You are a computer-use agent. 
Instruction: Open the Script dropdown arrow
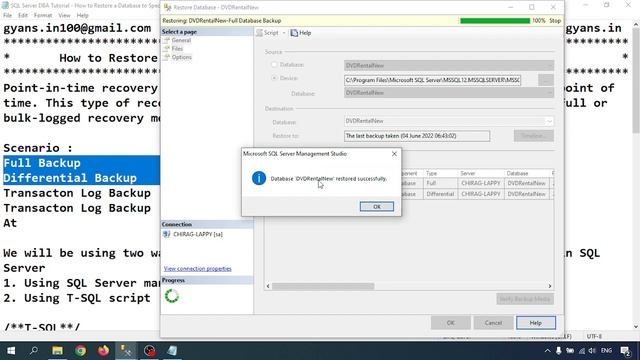click(284, 33)
